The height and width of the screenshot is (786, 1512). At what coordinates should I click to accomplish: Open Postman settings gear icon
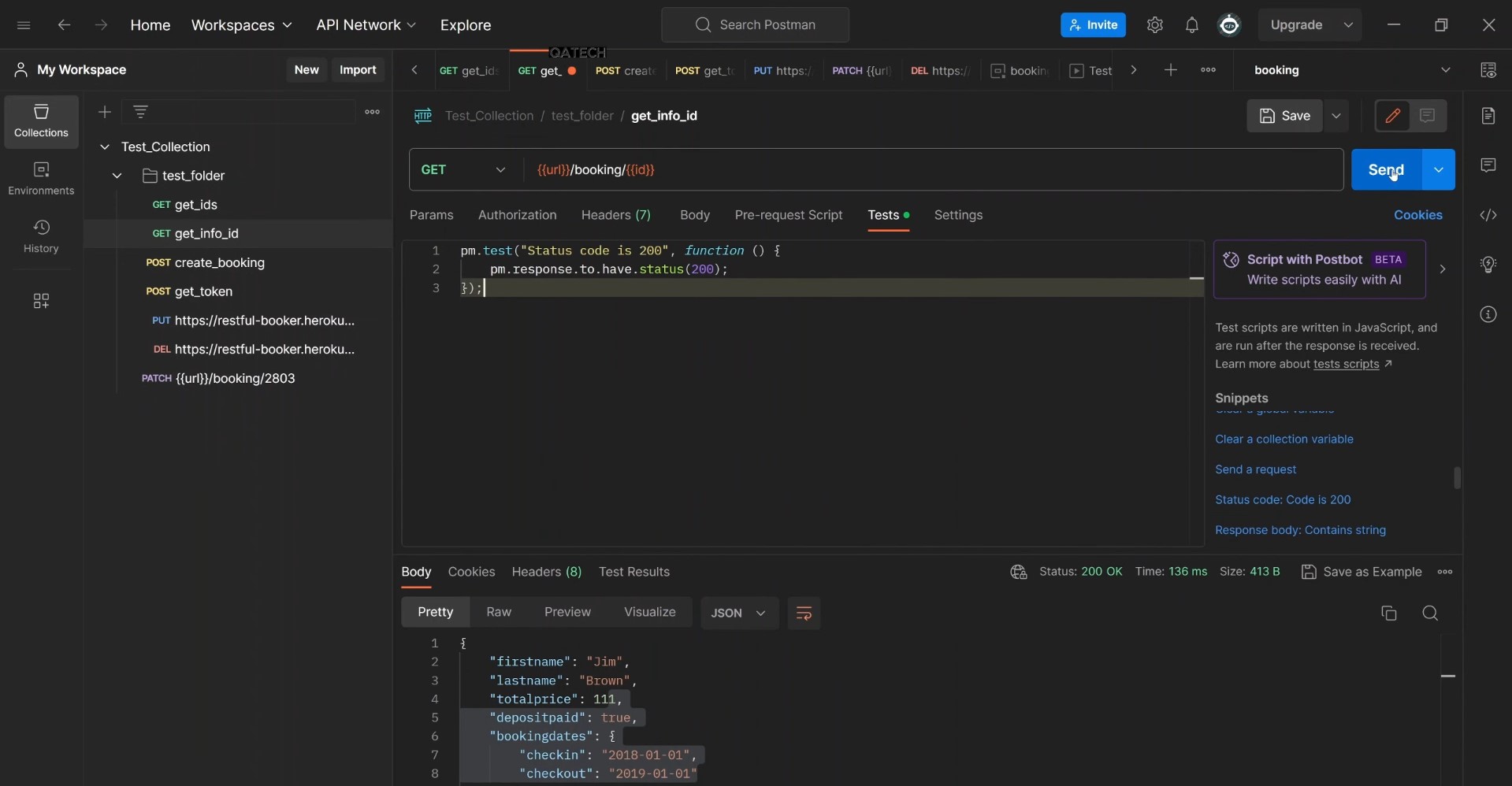[x=1154, y=25]
